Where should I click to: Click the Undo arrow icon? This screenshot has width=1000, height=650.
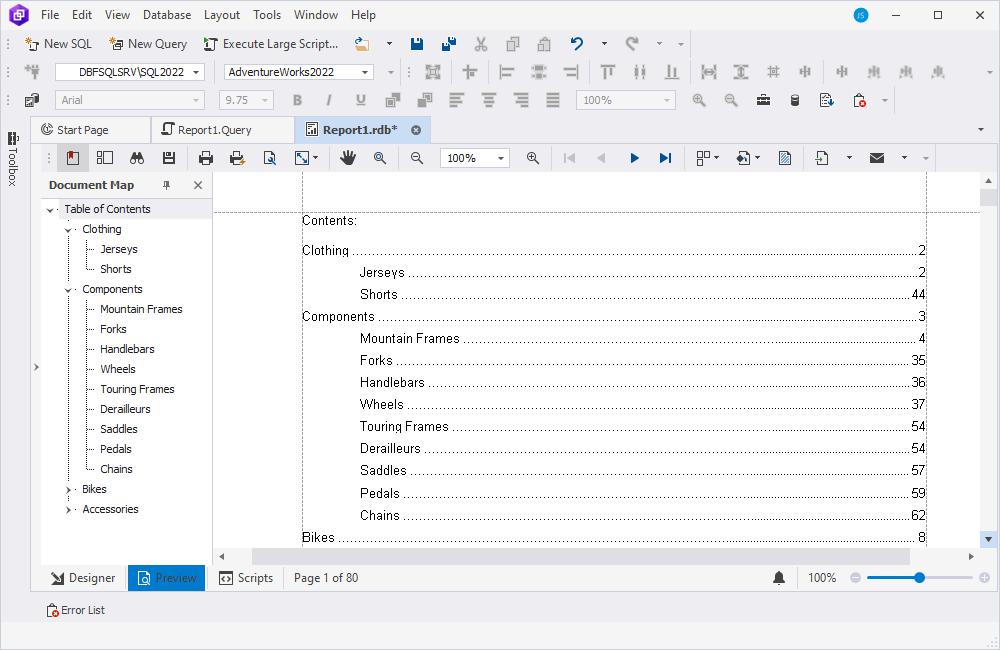pyautogui.click(x=577, y=44)
